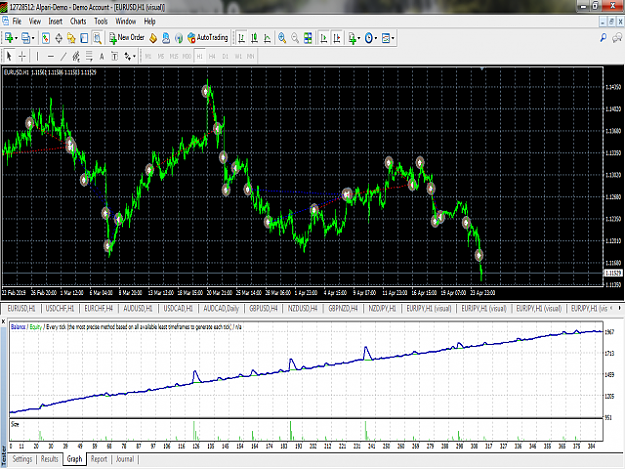The image size is (625, 469).
Task: Open the tester Results tab
Action: pyautogui.click(x=49, y=459)
